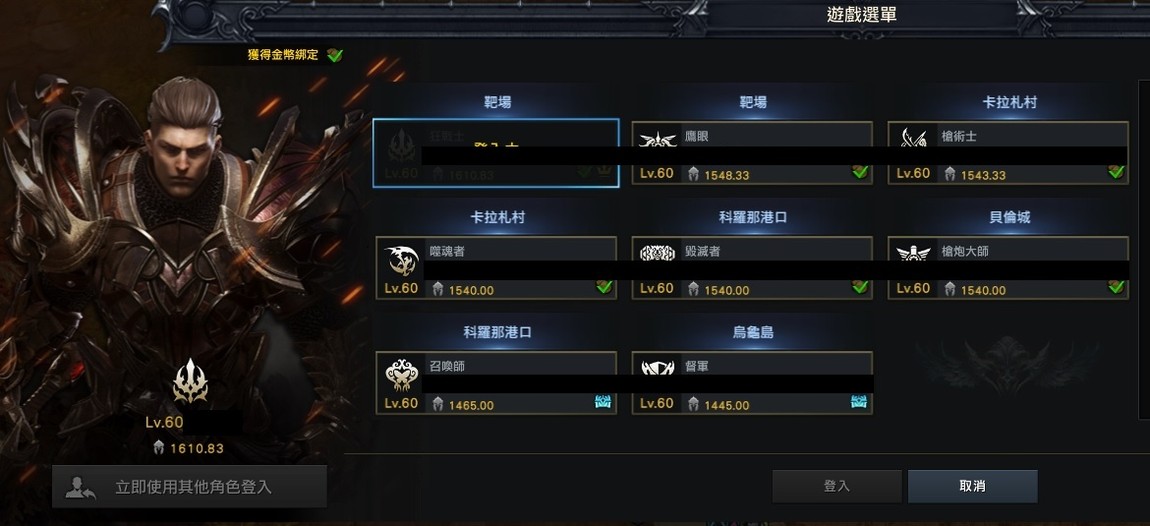Click the Summoner (召喚師) class icon
The width and height of the screenshot is (1150, 526).
(x=401, y=376)
